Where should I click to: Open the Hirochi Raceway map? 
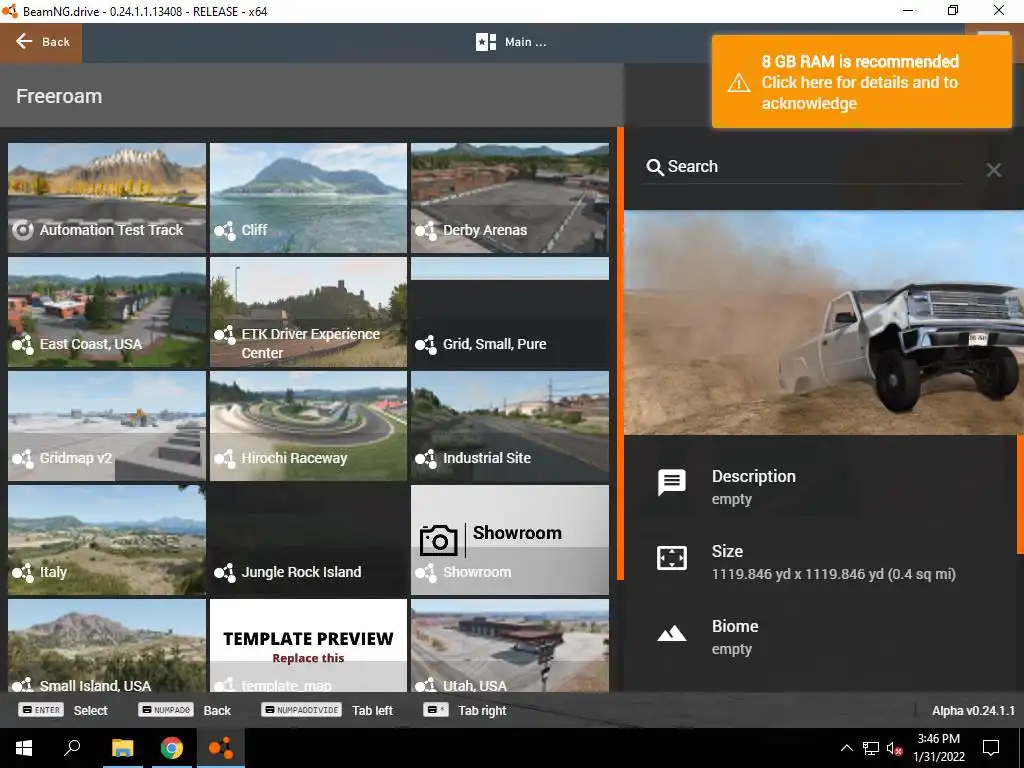coord(308,426)
